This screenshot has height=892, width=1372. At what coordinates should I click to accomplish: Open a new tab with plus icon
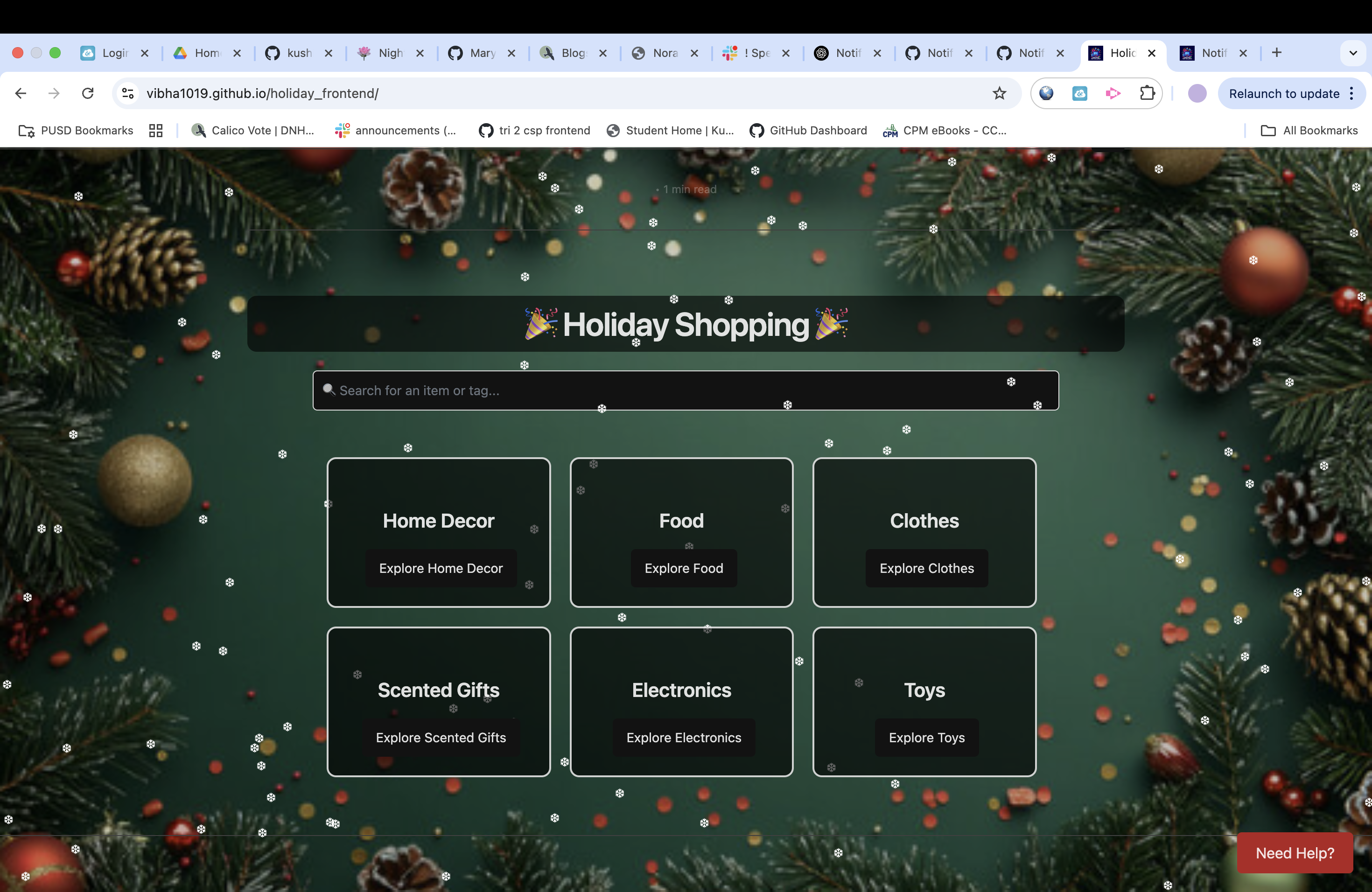click(1277, 53)
